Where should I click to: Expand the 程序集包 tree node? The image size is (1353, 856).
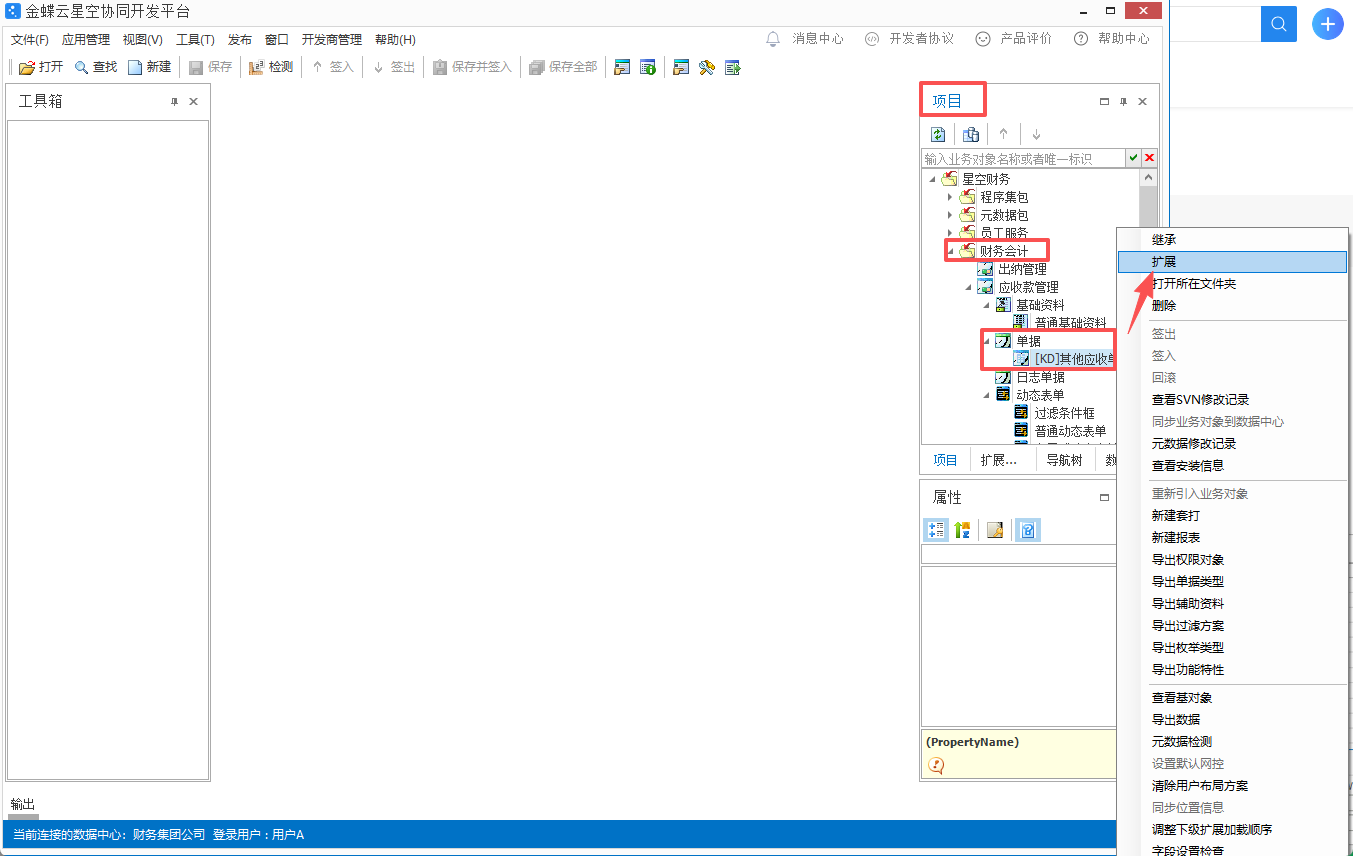[x=950, y=197]
